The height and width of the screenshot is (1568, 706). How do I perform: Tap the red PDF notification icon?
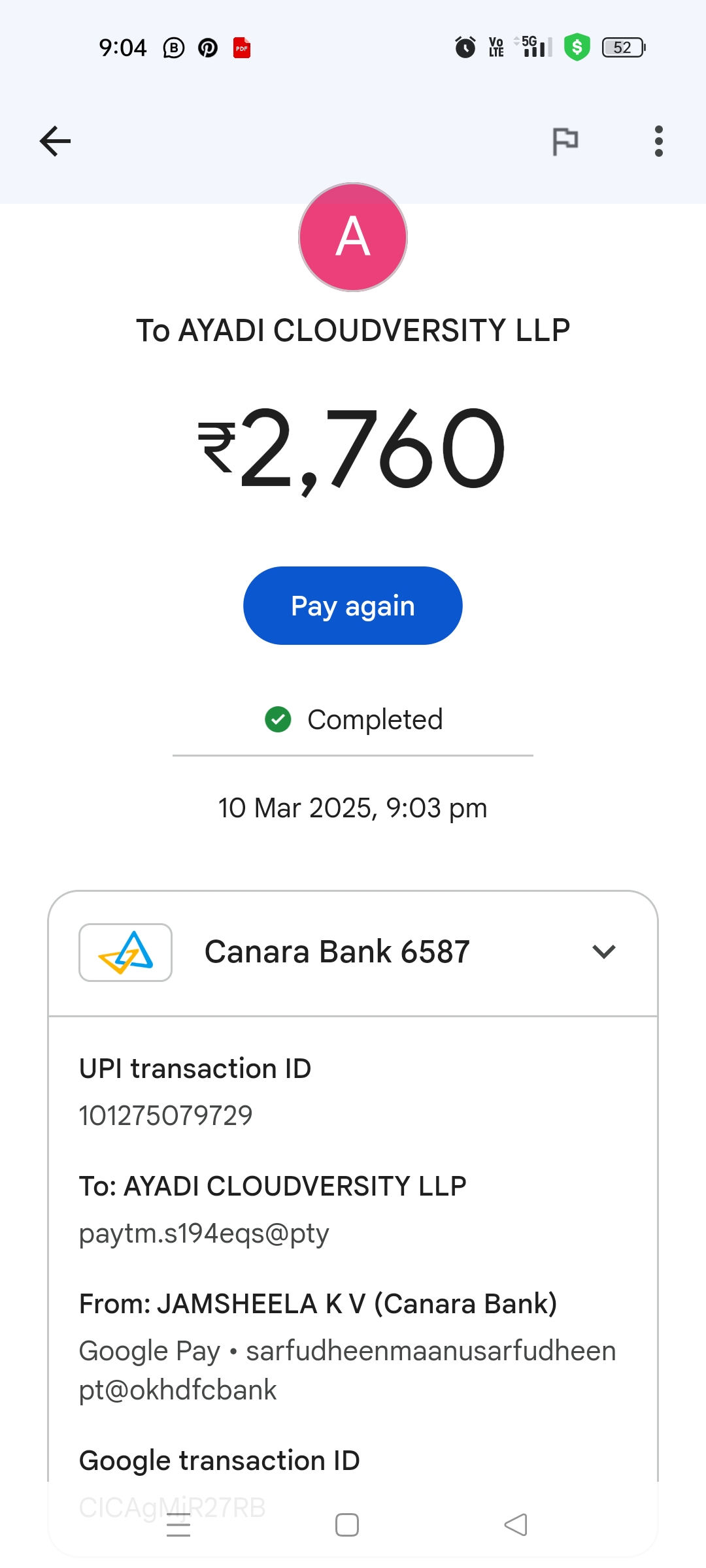[x=242, y=48]
